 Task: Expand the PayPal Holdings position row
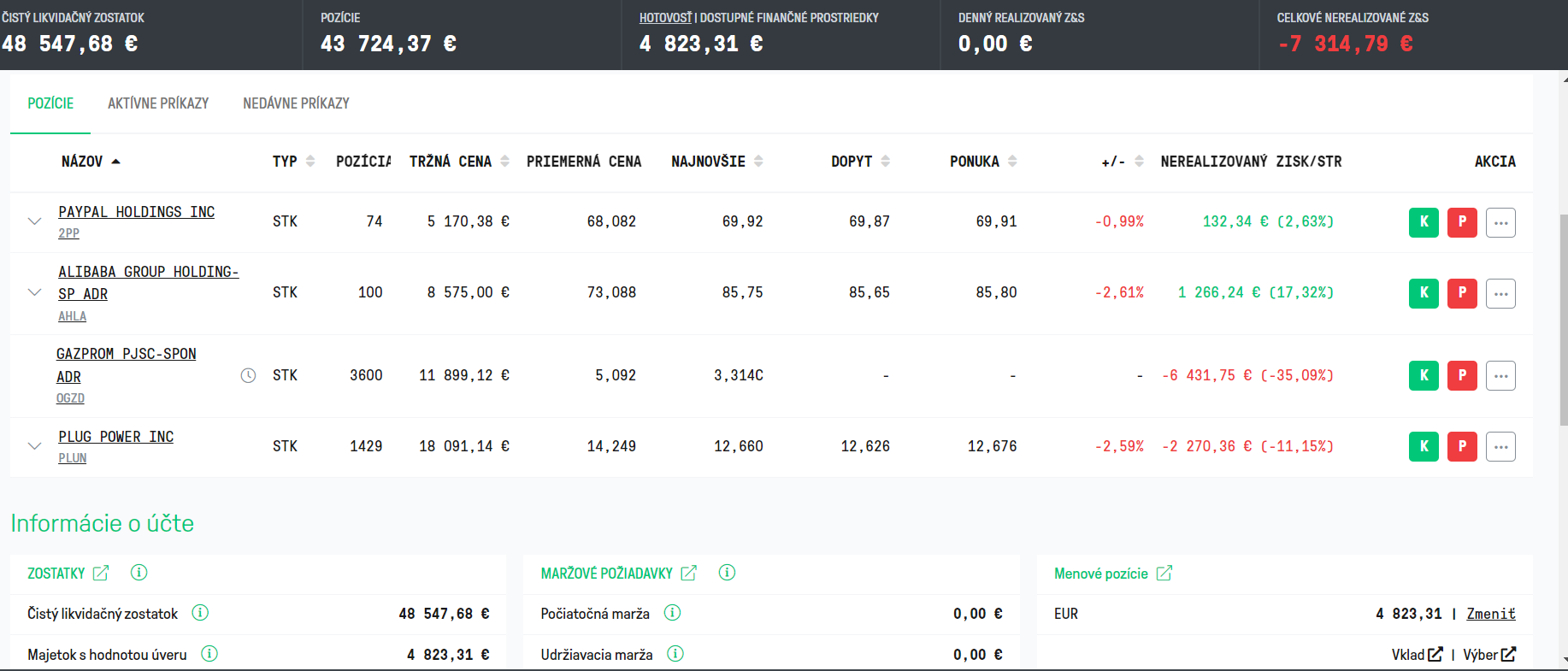[35, 221]
